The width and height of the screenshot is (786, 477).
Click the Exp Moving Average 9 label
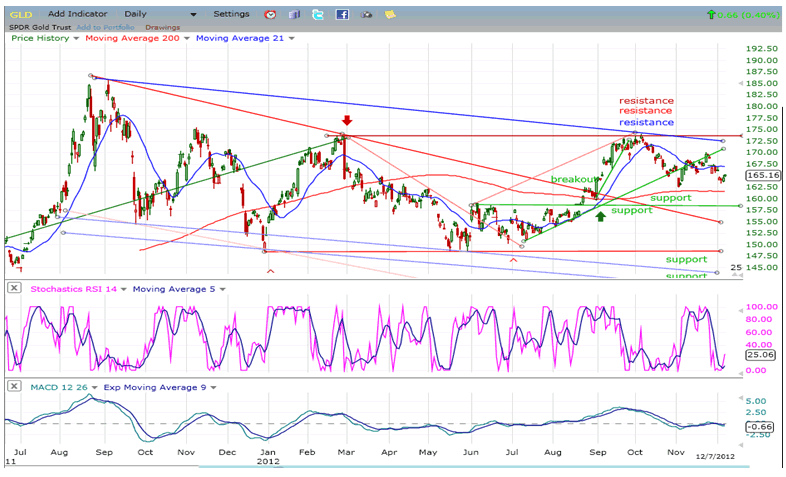tap(154, 387)
